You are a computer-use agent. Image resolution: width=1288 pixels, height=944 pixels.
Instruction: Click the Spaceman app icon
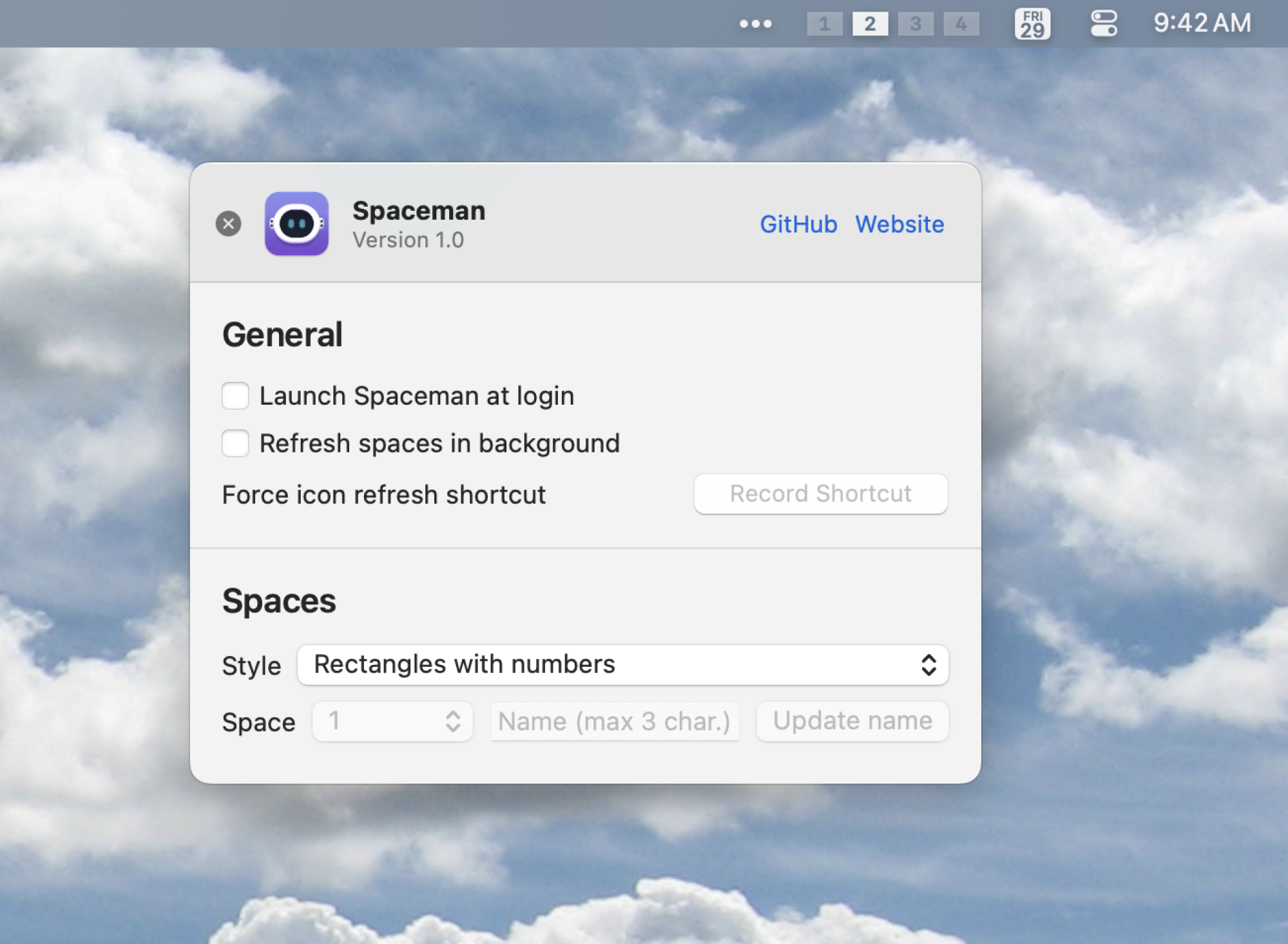coord(296,224)
